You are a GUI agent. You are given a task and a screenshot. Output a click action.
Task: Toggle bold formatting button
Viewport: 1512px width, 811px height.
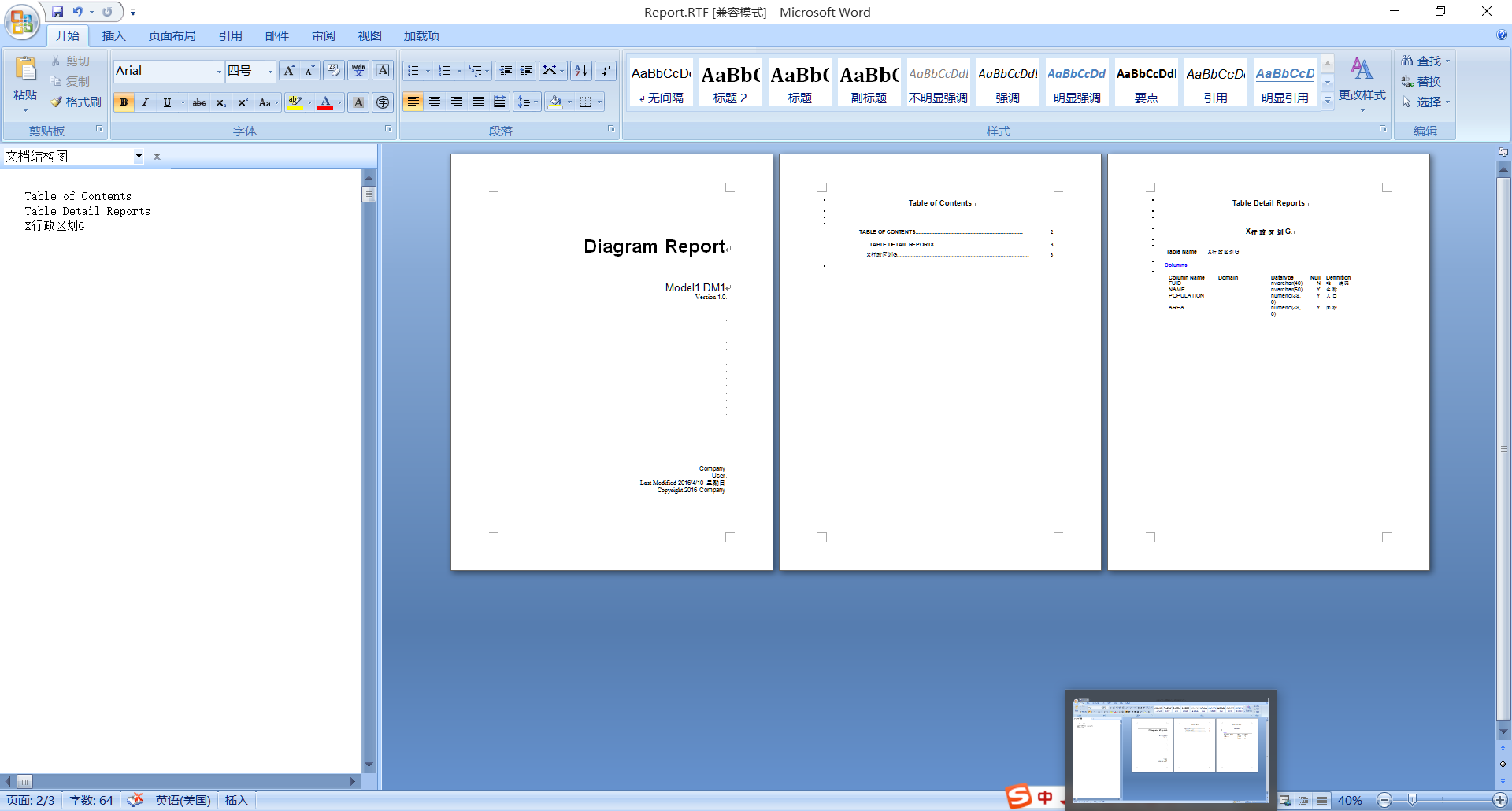tap(124, 102)
